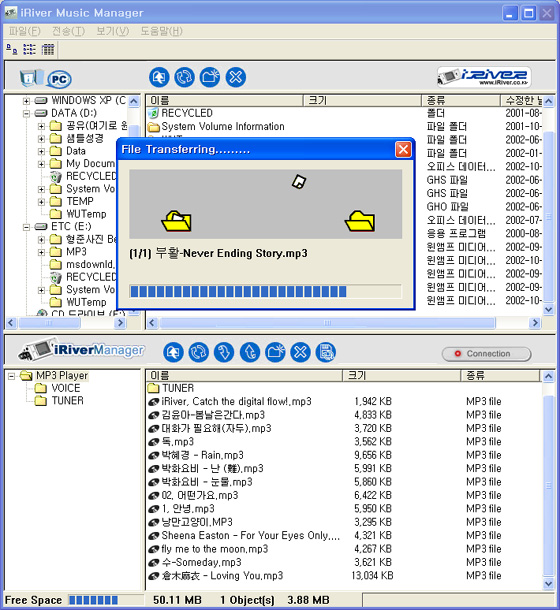Click player pane up-folder round button
Viewport: 560px width, 610px height.
coord(173,352)
